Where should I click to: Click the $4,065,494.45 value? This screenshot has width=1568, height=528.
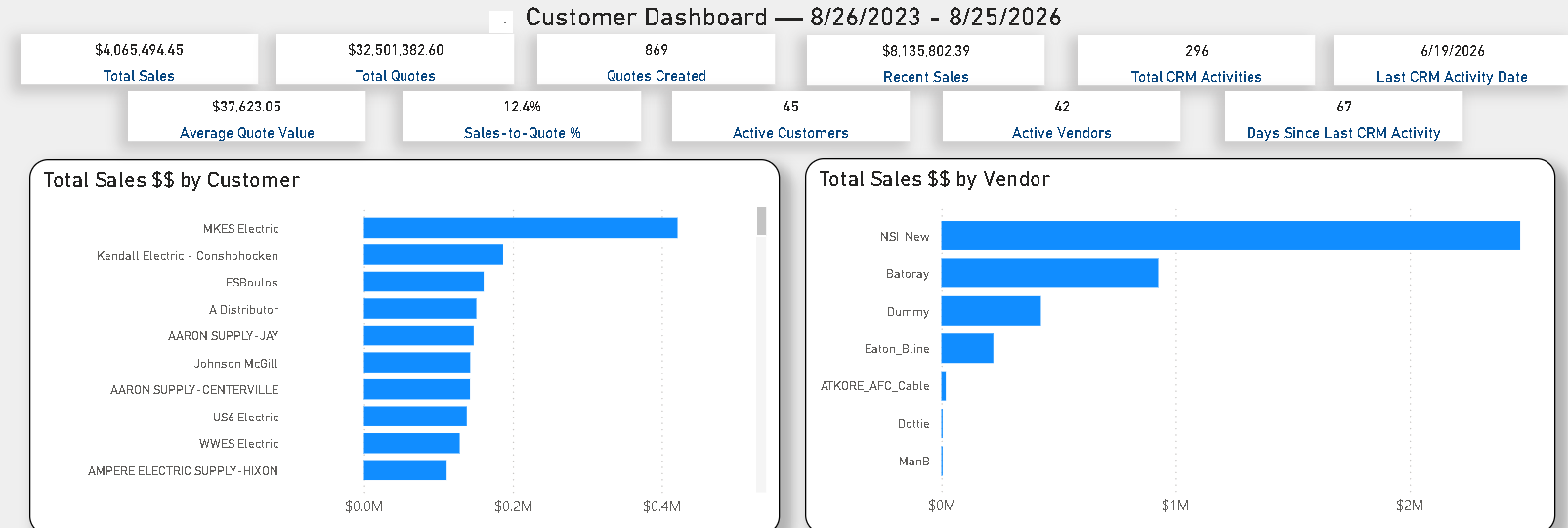139,50
